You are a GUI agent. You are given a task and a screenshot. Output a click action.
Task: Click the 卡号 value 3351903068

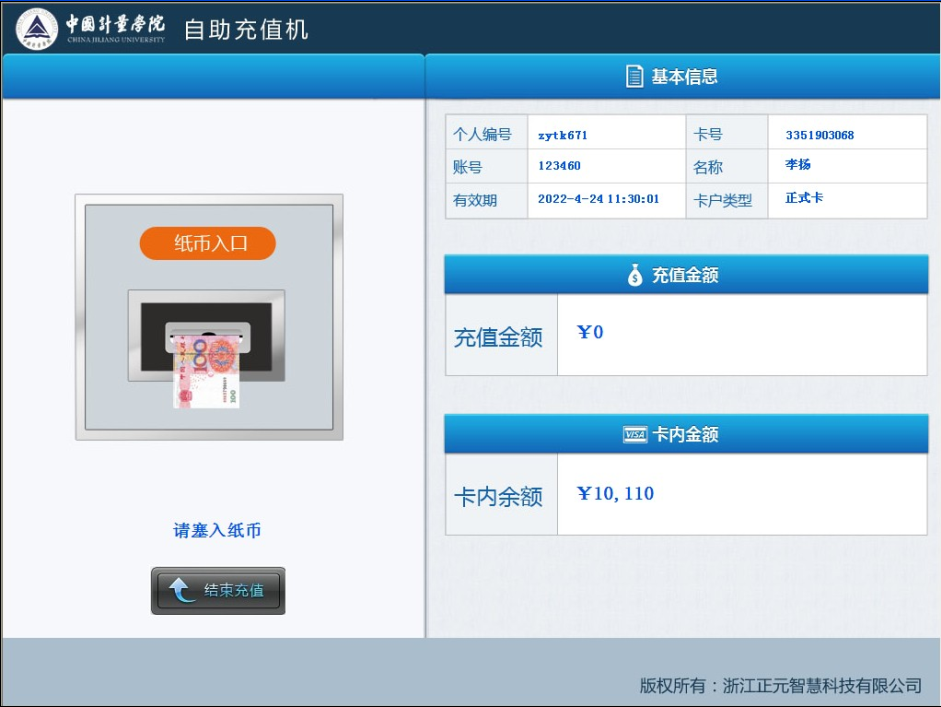click(819, 135)
